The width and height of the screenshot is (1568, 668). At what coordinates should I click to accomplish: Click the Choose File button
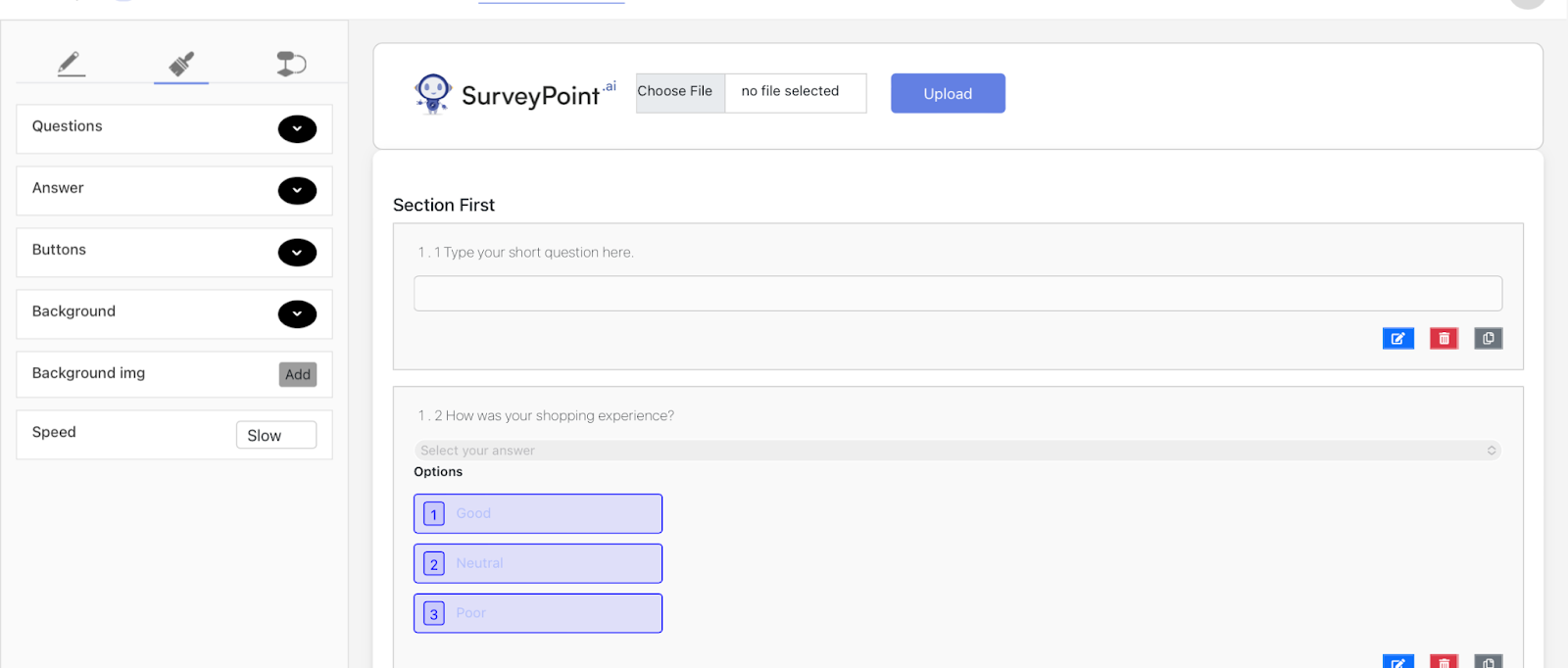675,92
